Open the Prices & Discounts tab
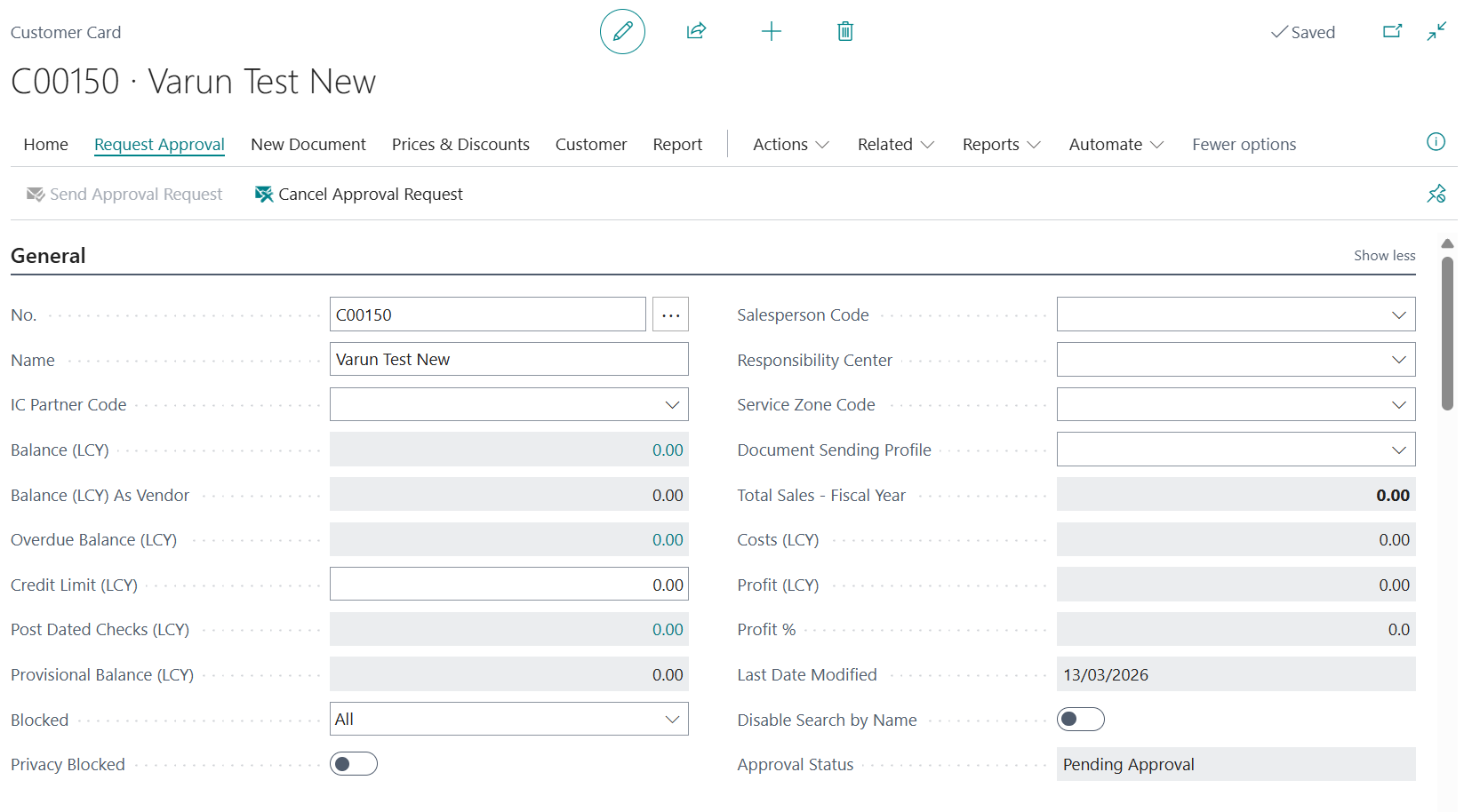Screen dimensions: 1464x812 [460, 145]
